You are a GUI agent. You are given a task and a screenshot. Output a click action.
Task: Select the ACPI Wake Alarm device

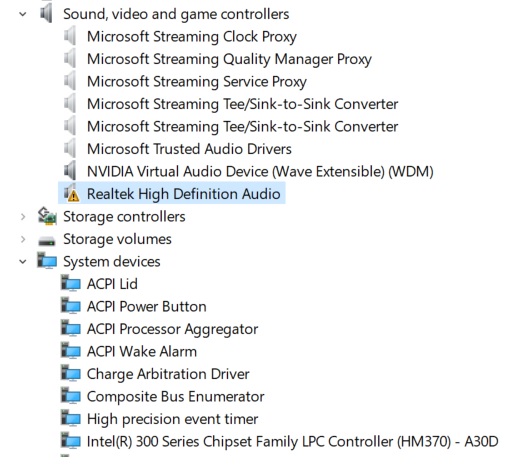142,352
